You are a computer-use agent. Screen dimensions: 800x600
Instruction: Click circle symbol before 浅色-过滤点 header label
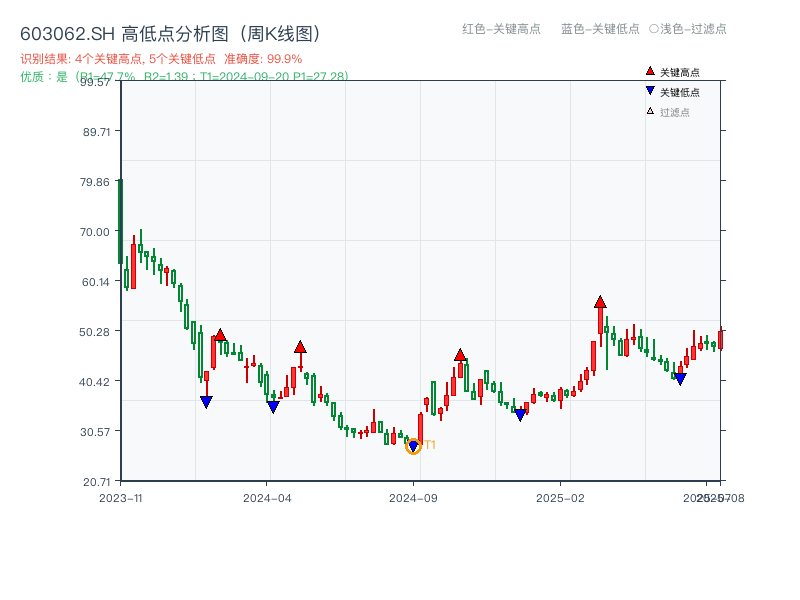651,29
